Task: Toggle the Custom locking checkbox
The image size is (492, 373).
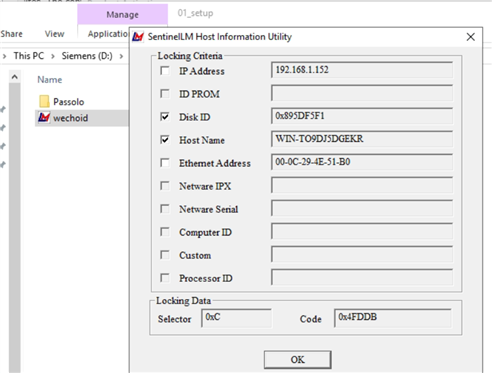Action: [165, 255]
